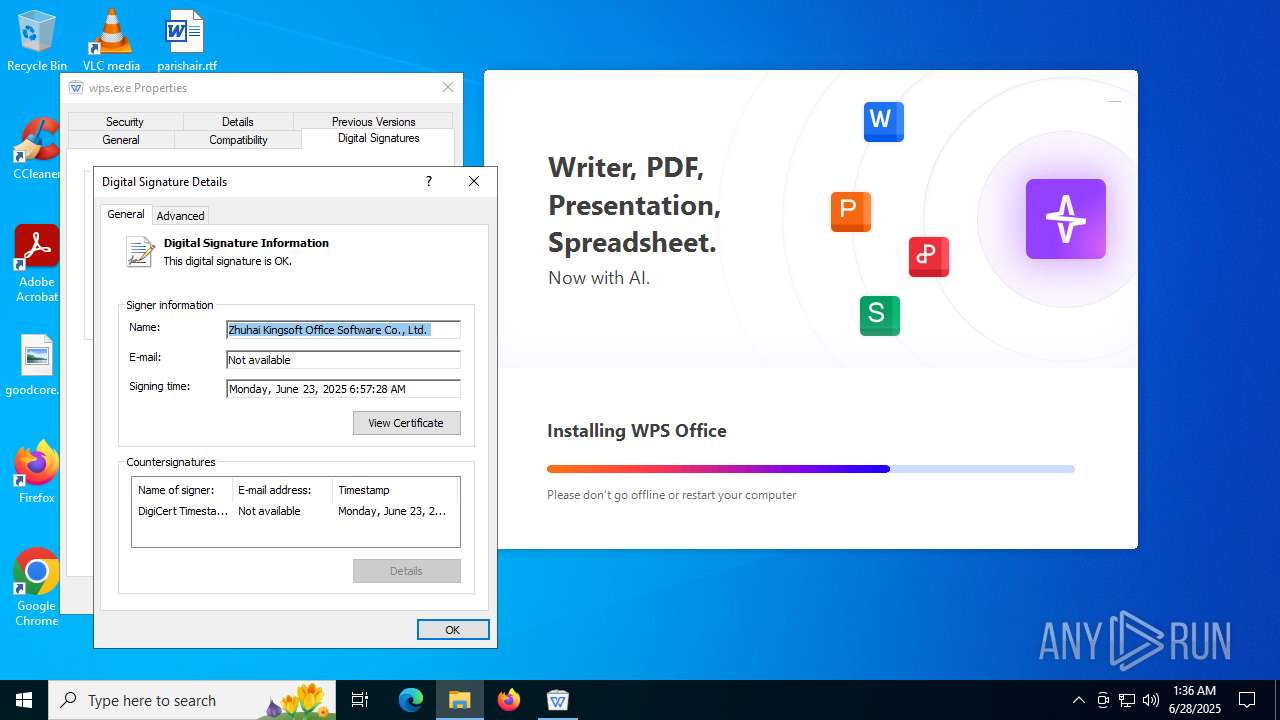Close the Digital Signature Details dialog

click(x=474, y=181)
